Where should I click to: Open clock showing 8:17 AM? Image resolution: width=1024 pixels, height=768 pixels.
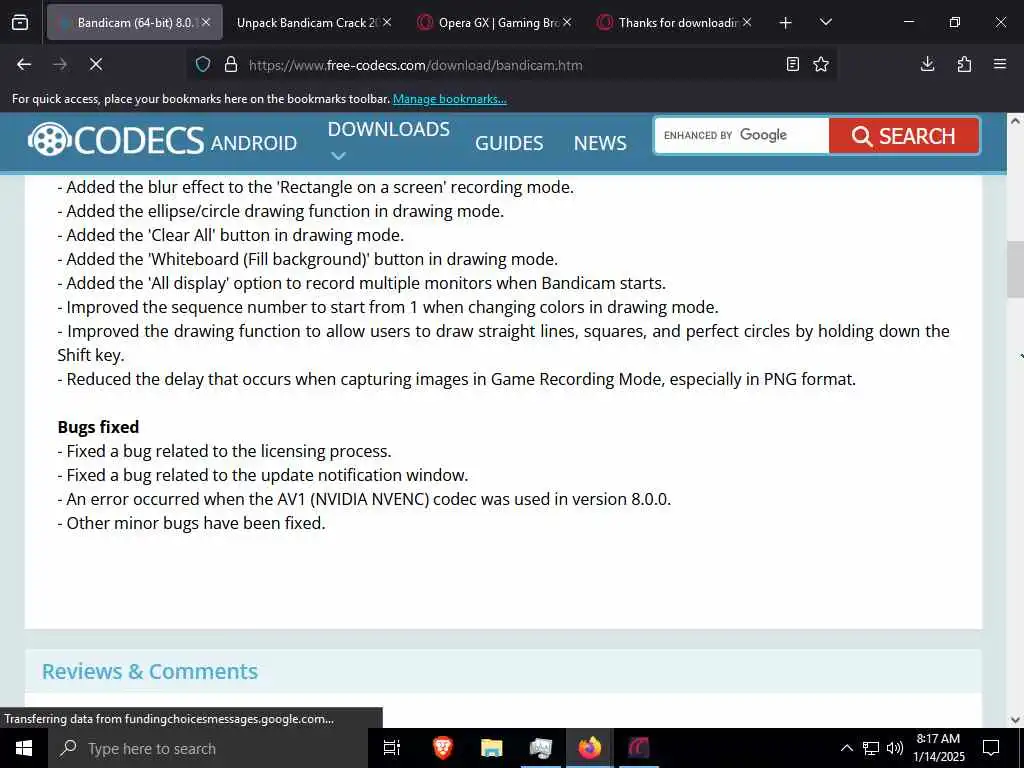pyautogui.click(x=939, y=748)
